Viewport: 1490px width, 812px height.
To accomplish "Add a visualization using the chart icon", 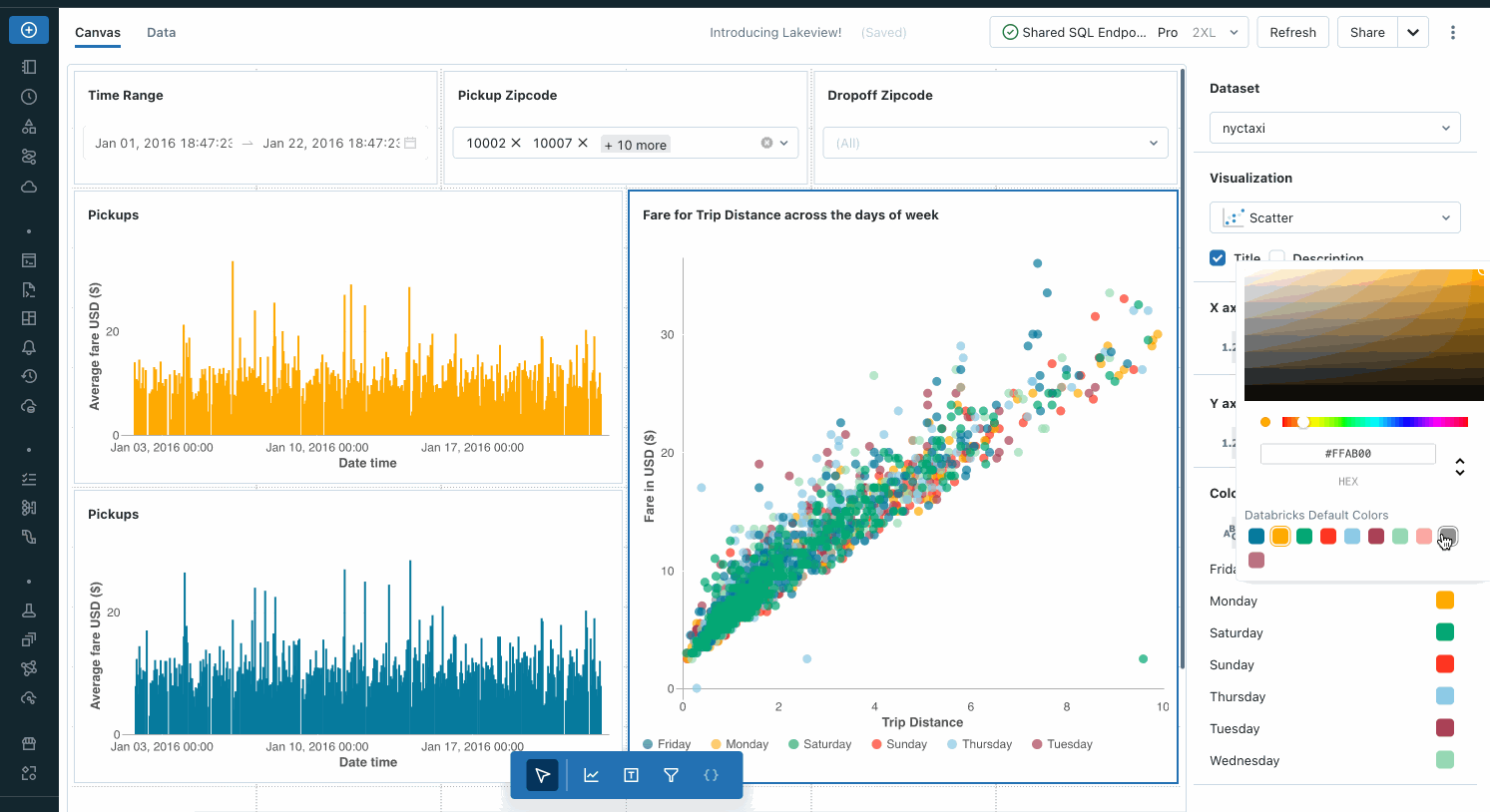I will point(591,775).
